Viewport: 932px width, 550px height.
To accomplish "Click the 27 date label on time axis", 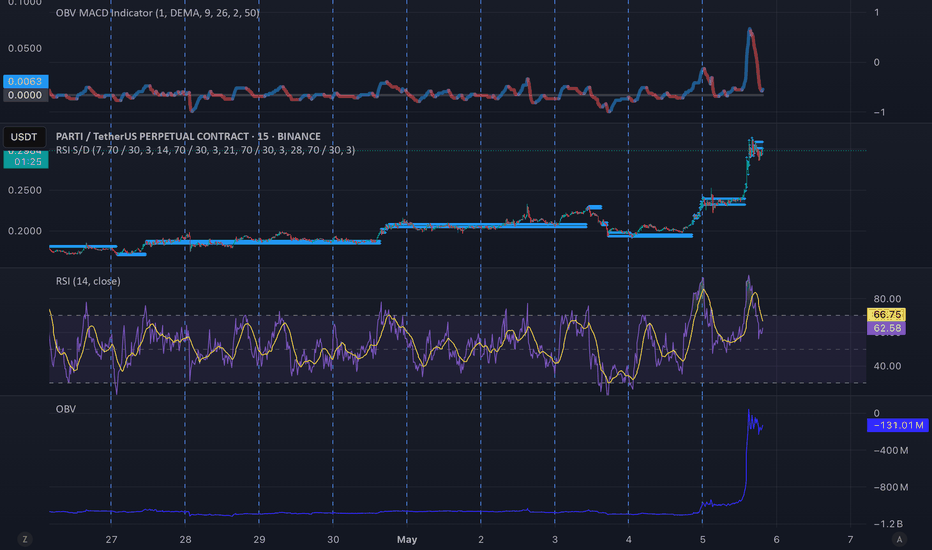I will coord(111,539).
